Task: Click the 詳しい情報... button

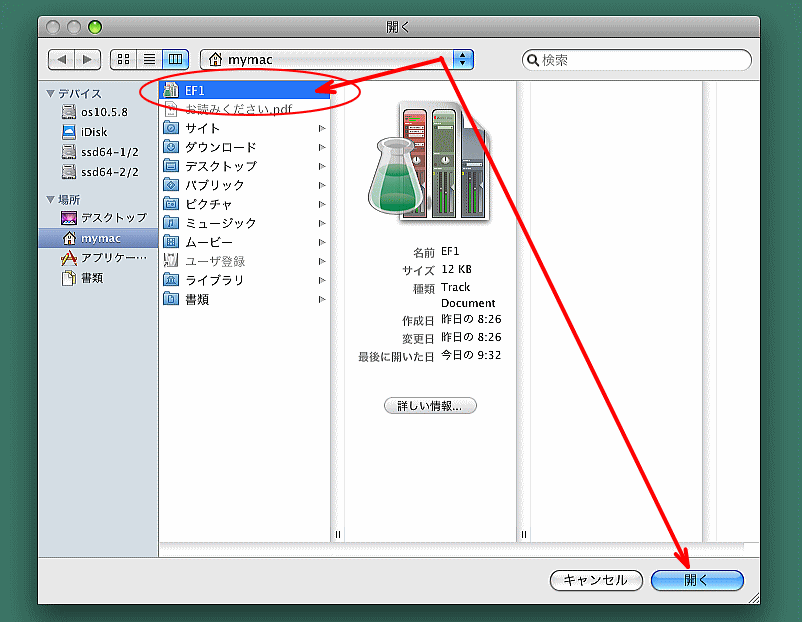Action: pos(430,406)
